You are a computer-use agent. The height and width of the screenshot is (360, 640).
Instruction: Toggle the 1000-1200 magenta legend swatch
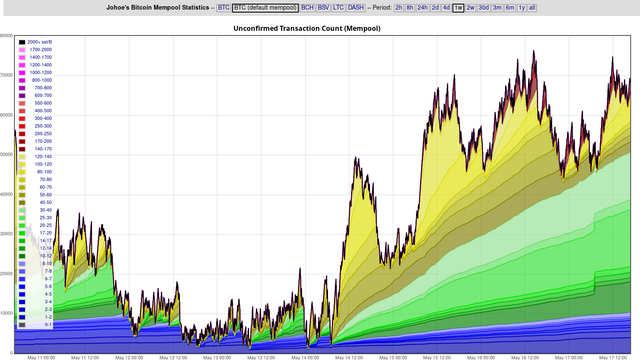(22, 73)
